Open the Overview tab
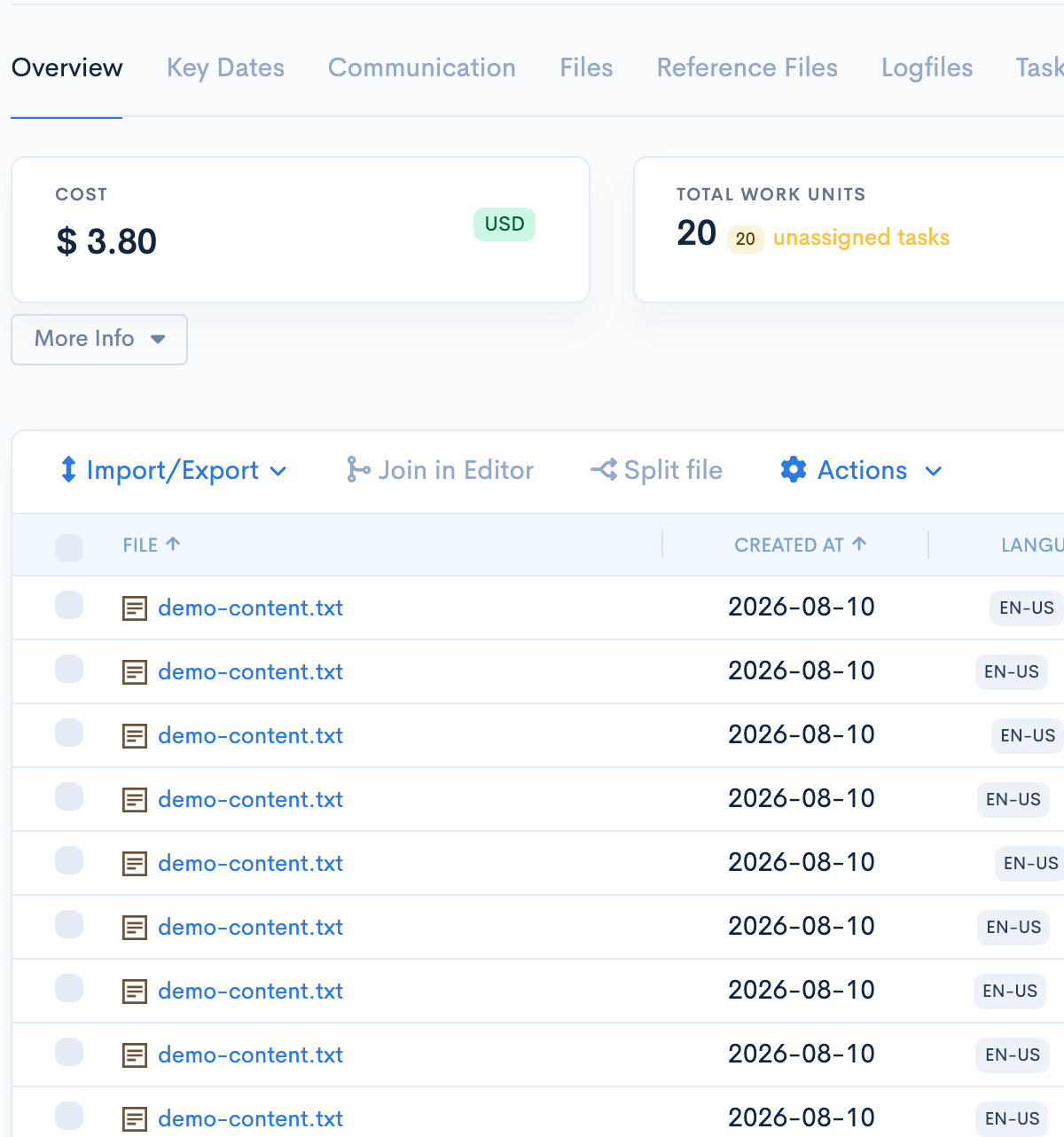 tap(66, 67)
